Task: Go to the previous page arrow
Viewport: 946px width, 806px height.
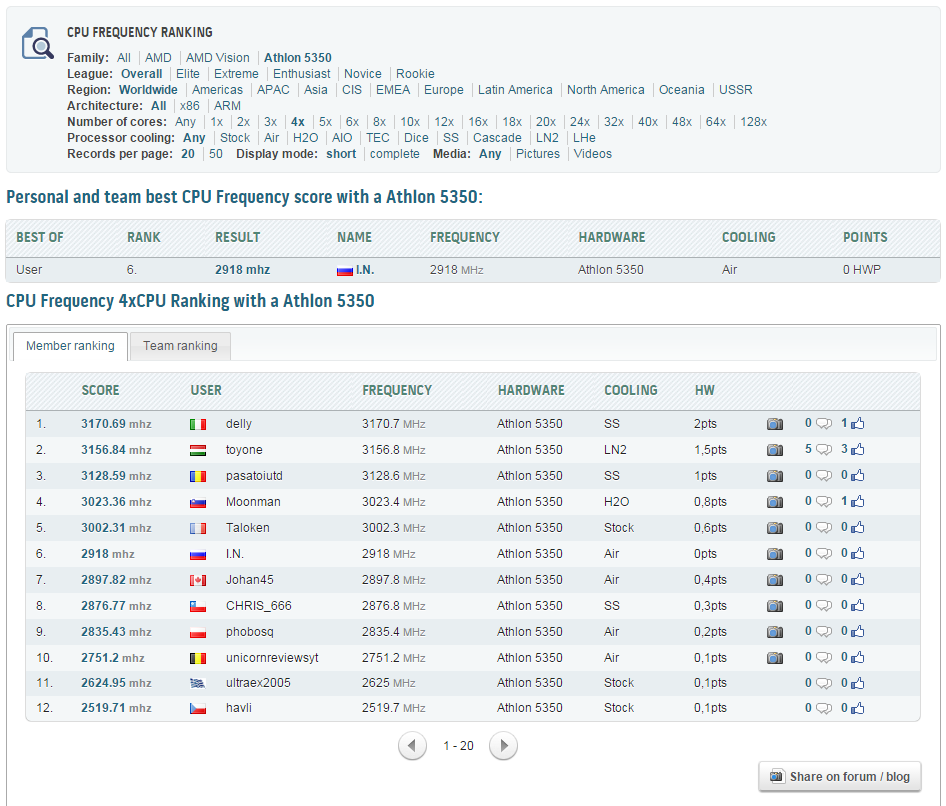Action: coord(412,746)
